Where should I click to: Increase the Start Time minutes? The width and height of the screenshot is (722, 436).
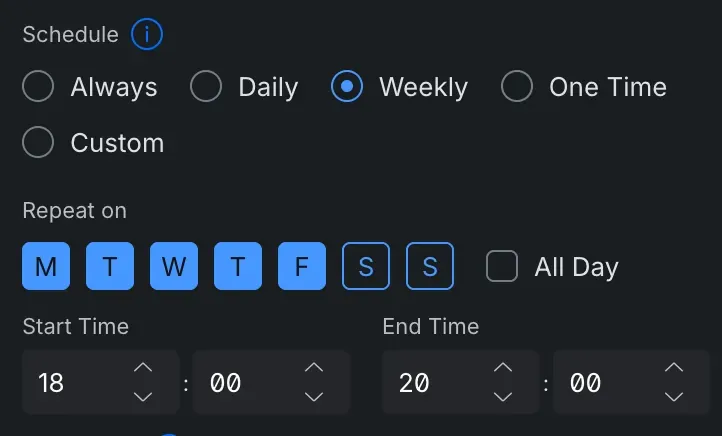click(314, 368)
